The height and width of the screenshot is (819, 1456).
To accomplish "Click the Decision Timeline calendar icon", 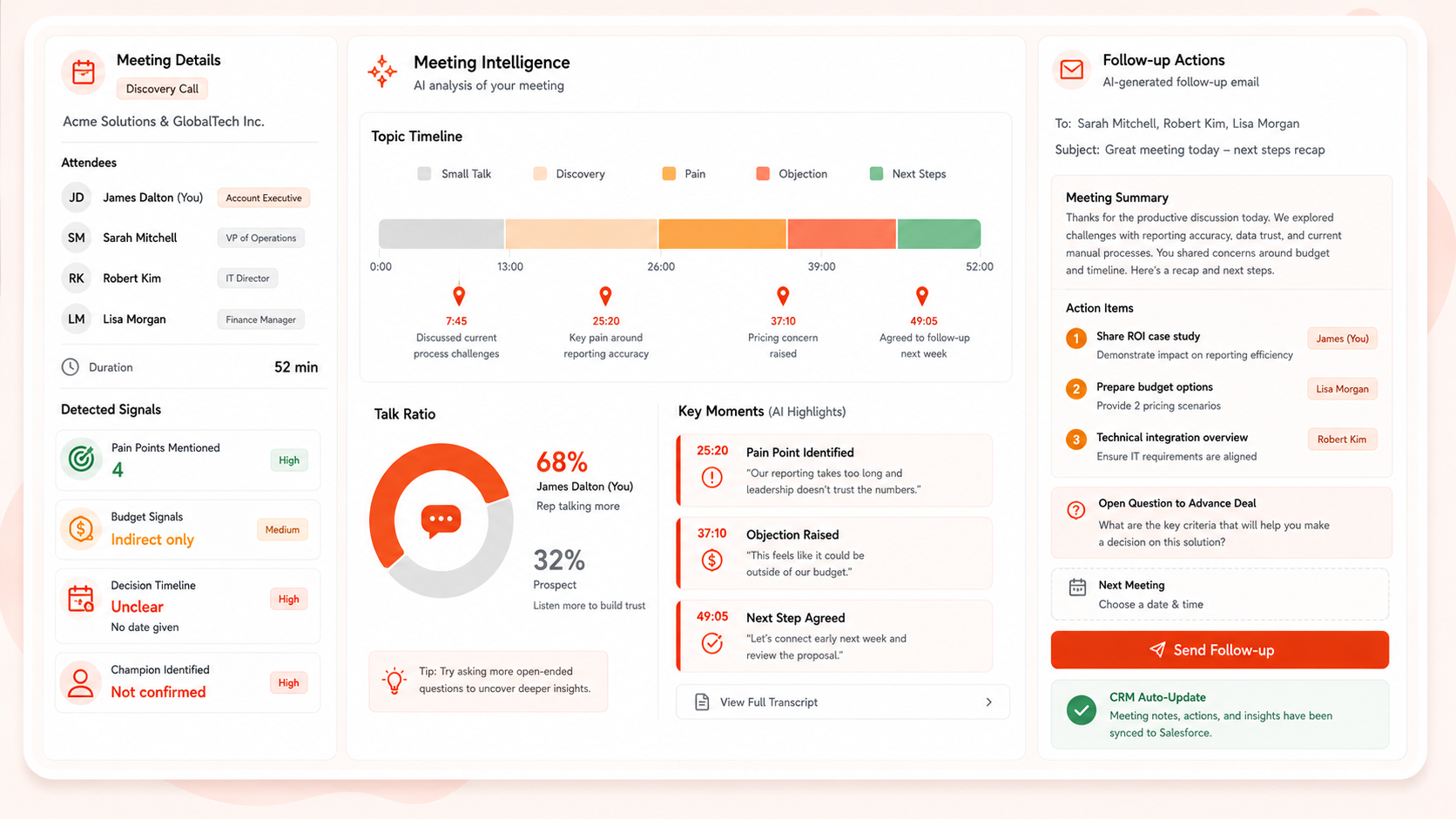I will point(81,598).
